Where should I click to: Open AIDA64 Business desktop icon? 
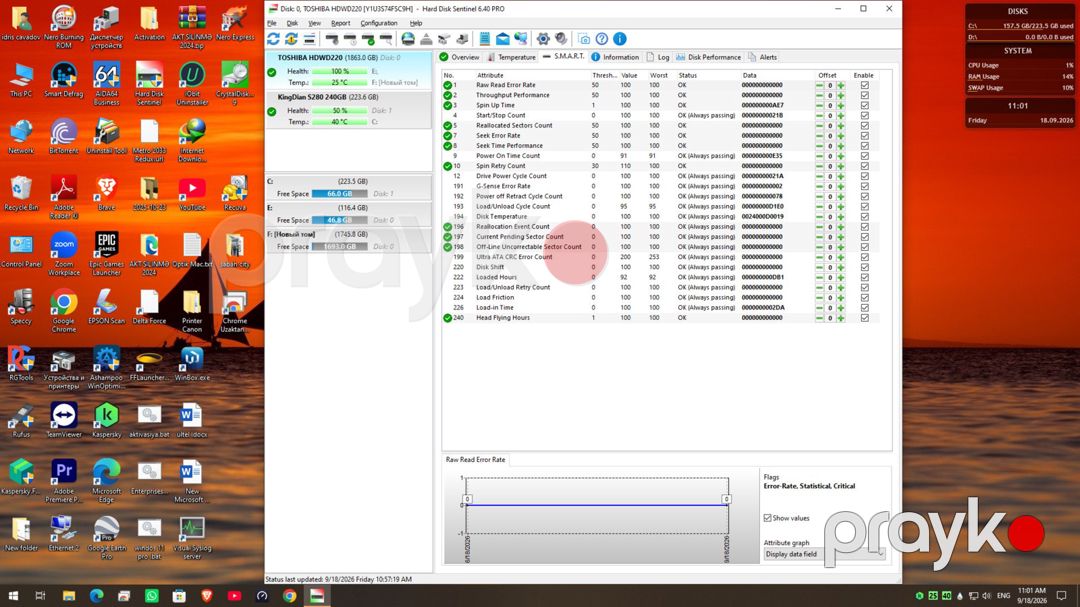106,84
